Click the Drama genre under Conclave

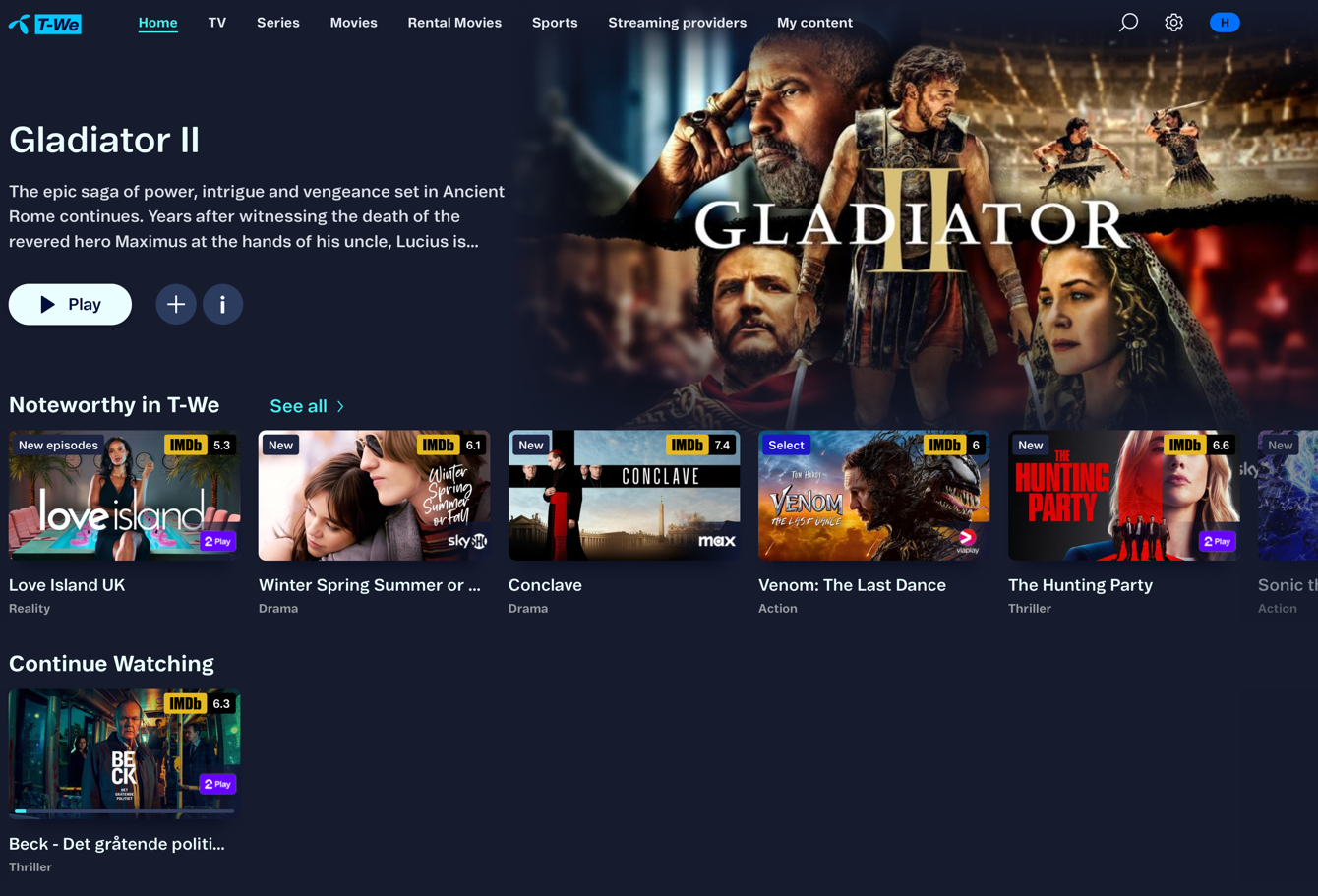coord(528,609)
